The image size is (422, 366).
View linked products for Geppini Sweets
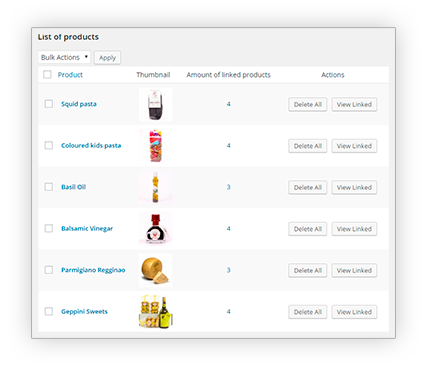tap(354, 312)
